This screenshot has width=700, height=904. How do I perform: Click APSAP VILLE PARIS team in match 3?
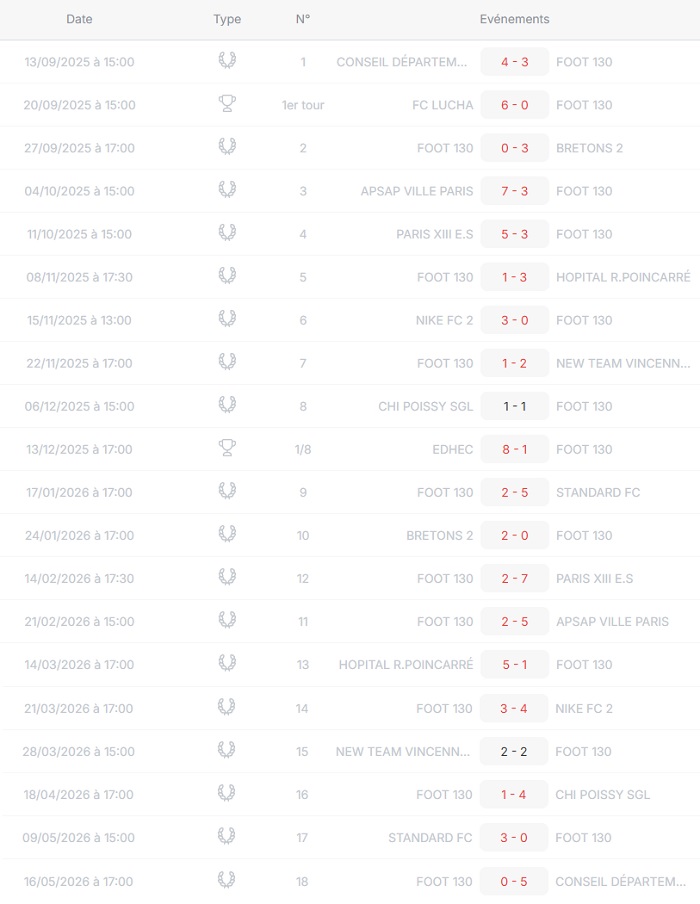[417, 191]
